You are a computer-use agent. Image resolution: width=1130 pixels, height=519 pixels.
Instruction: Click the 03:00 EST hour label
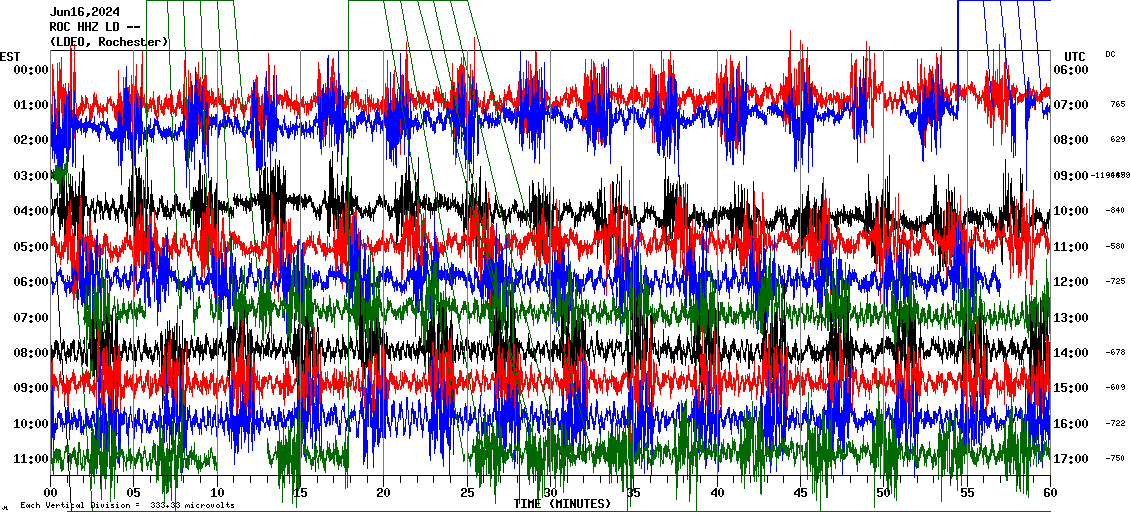tap(31, 176)
